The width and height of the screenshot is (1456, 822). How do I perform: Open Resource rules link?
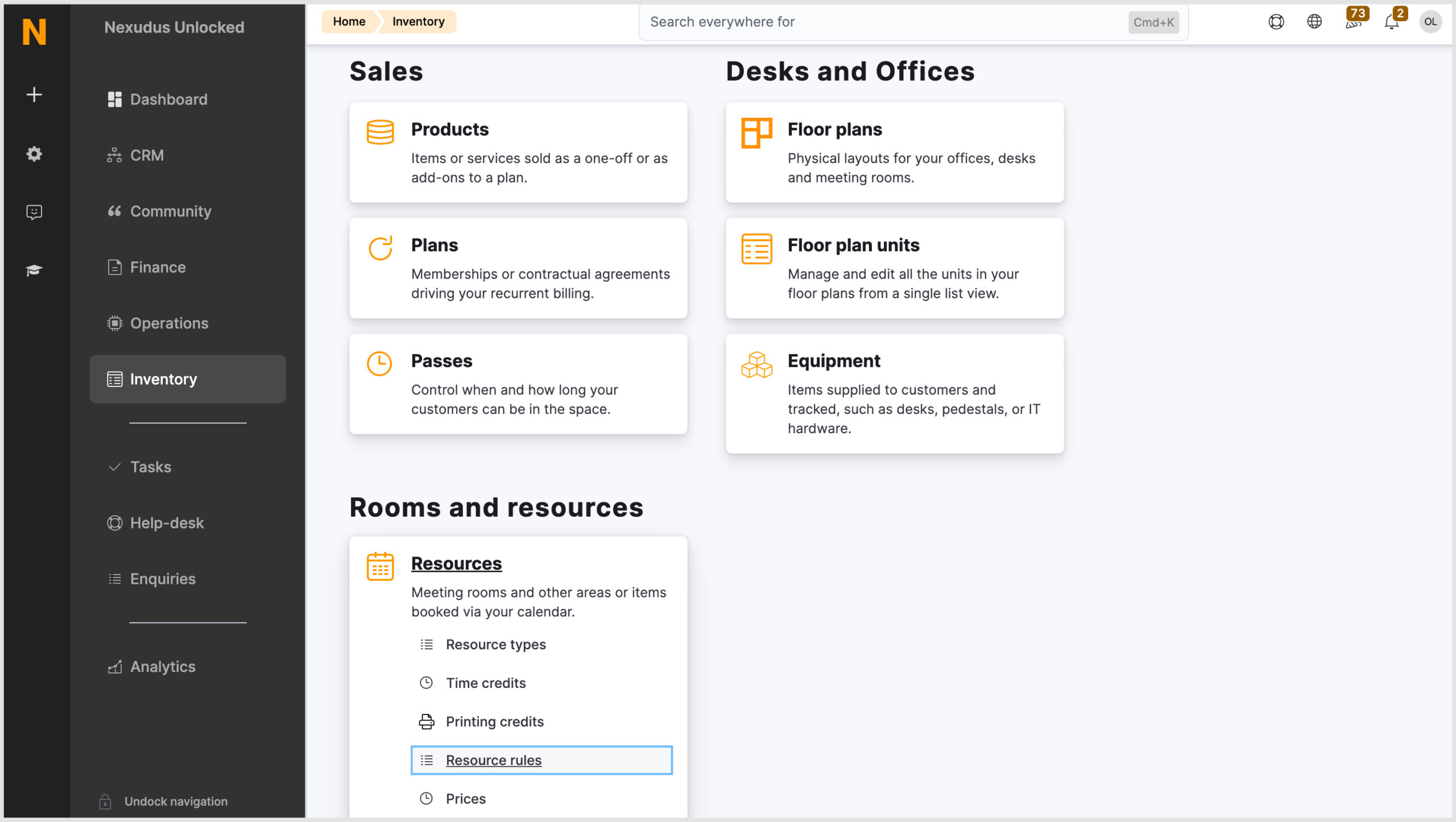541,760
